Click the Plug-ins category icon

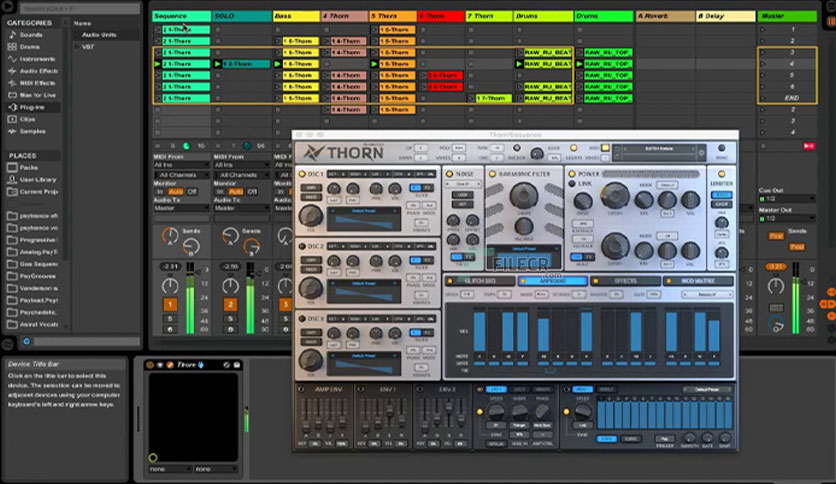click(x=12, y=106)
